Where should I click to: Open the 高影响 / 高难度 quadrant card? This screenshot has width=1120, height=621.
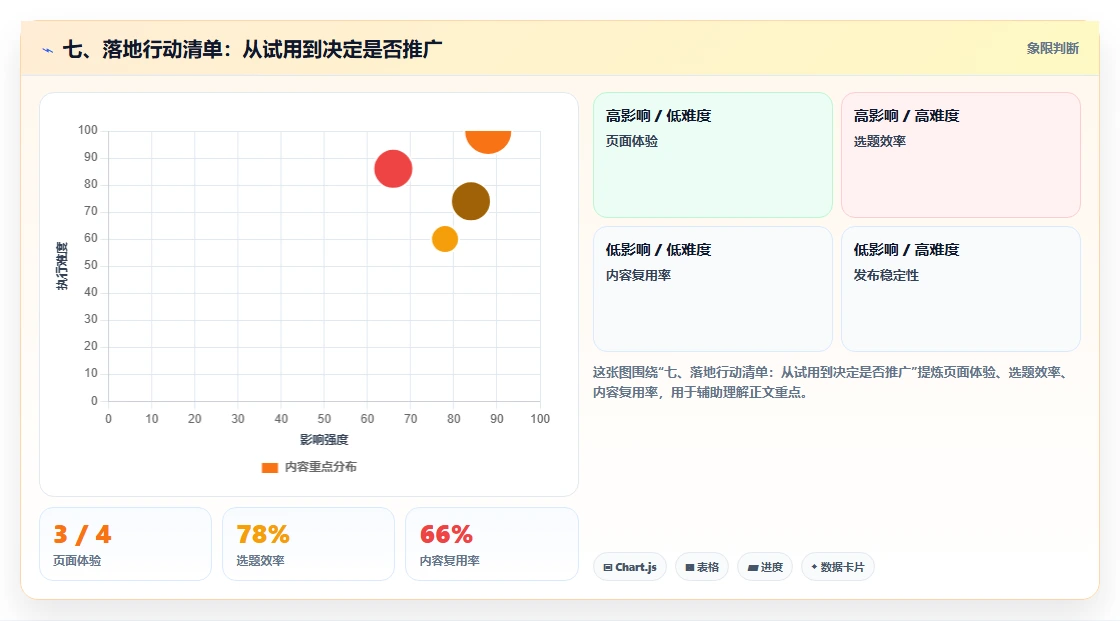coord(961,154)
